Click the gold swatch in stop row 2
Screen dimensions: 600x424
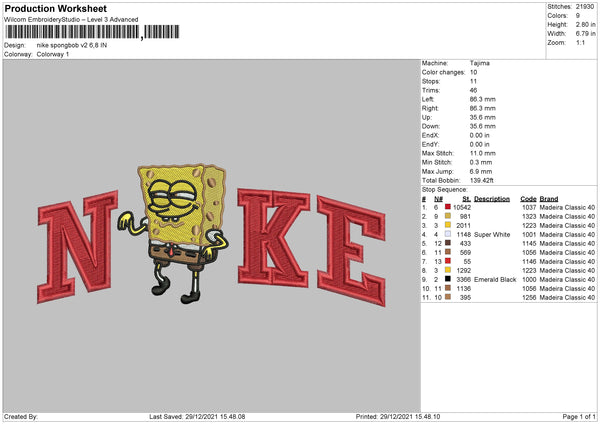click(448, 216)
